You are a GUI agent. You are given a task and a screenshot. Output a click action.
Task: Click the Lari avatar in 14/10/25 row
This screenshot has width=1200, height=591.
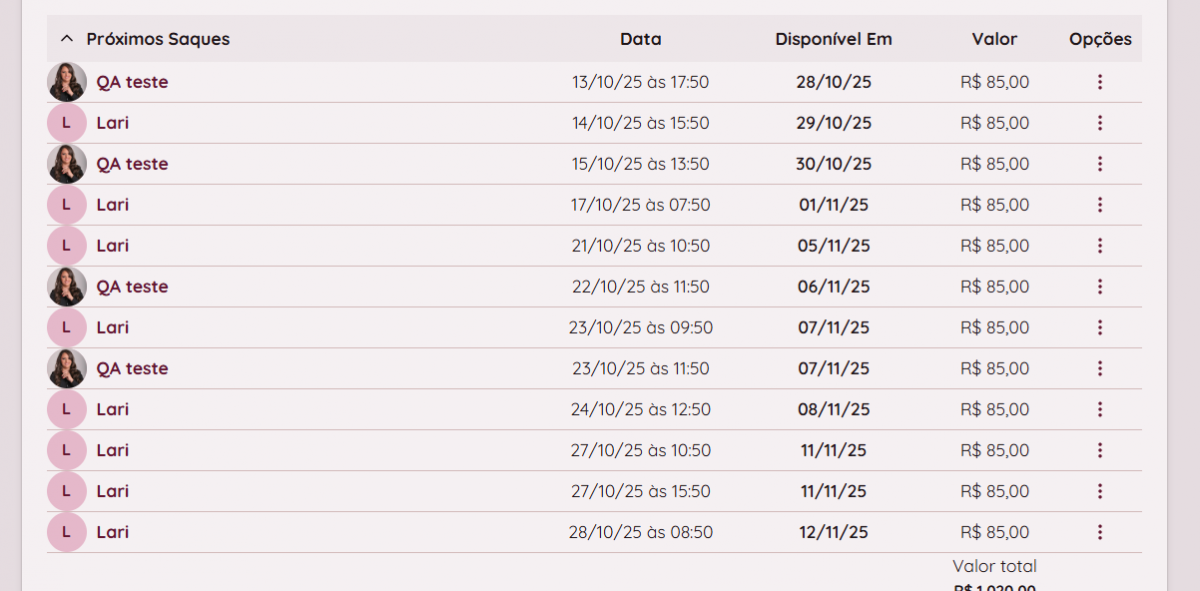point(67,123)
